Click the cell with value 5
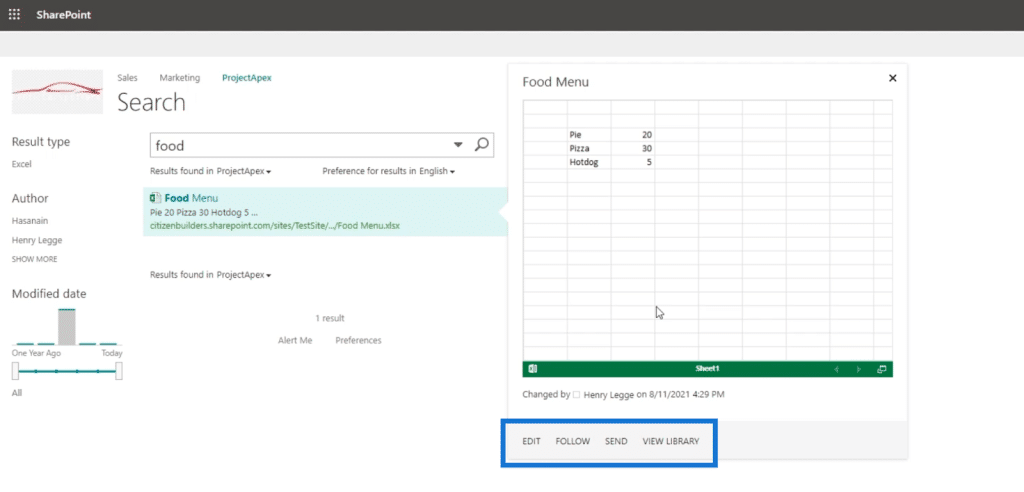 point(633,162)
